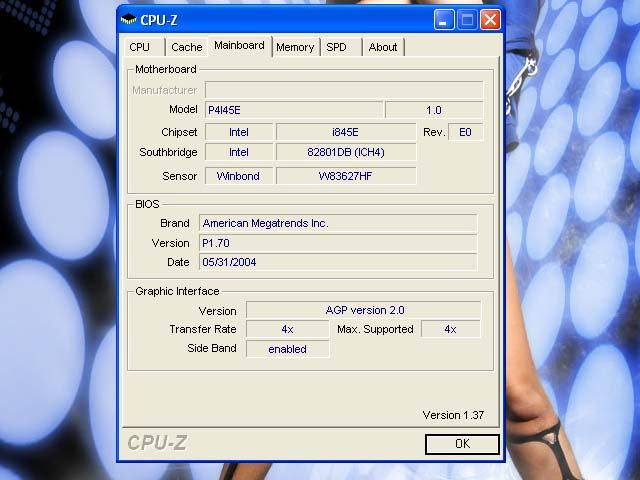The height and width of the screenshot is (480, 640).
Task: Click the chipset value i845E
Action: [x=346, y=132]
